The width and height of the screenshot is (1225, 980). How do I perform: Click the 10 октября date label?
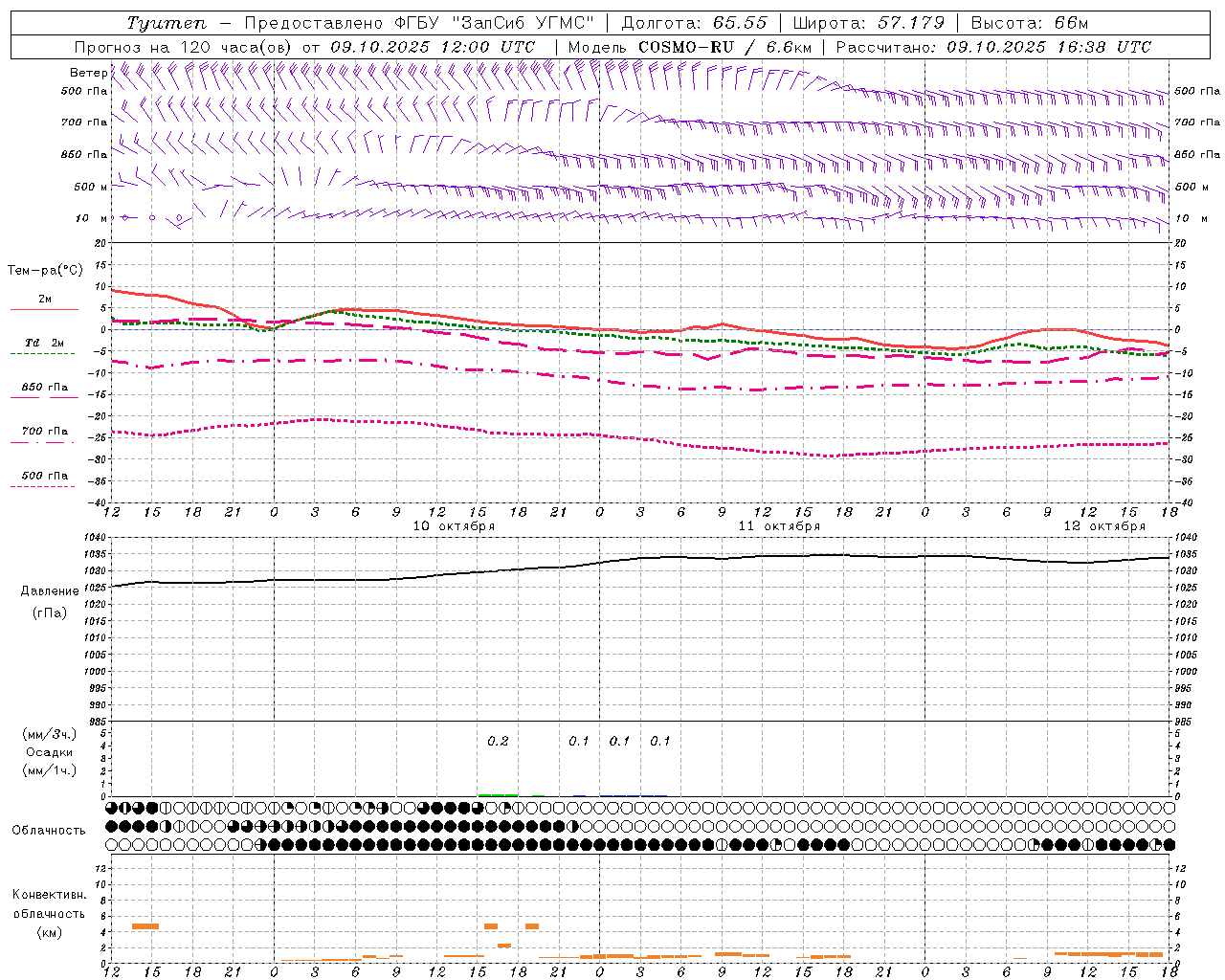(454, 526)
